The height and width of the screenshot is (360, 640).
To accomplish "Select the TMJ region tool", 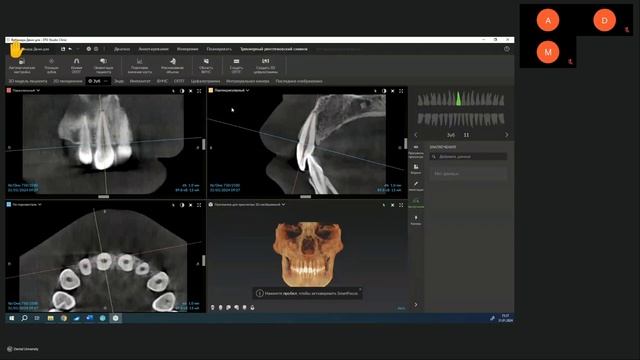I will coord(206,65).
